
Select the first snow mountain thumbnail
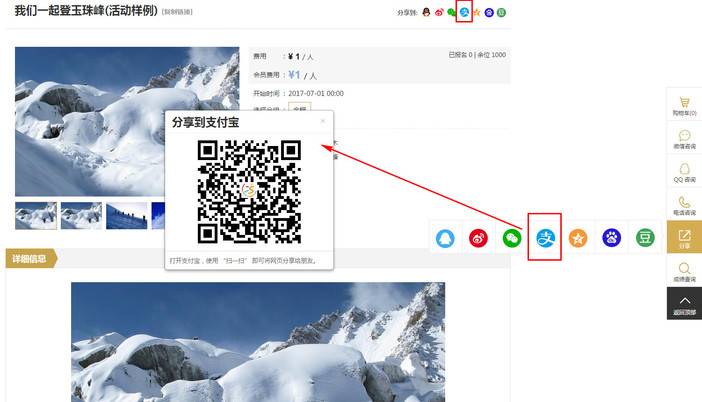[36, 215]
